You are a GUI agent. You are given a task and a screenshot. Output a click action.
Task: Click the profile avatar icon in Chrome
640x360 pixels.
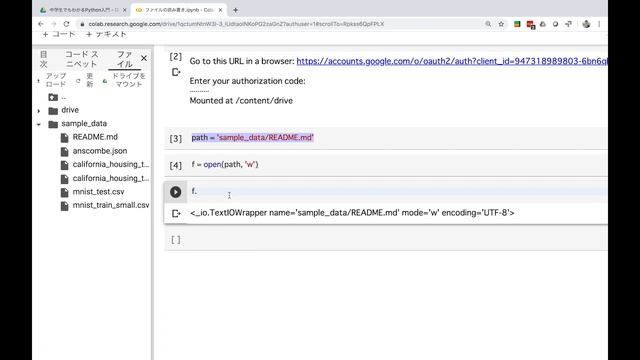point(586,24)
